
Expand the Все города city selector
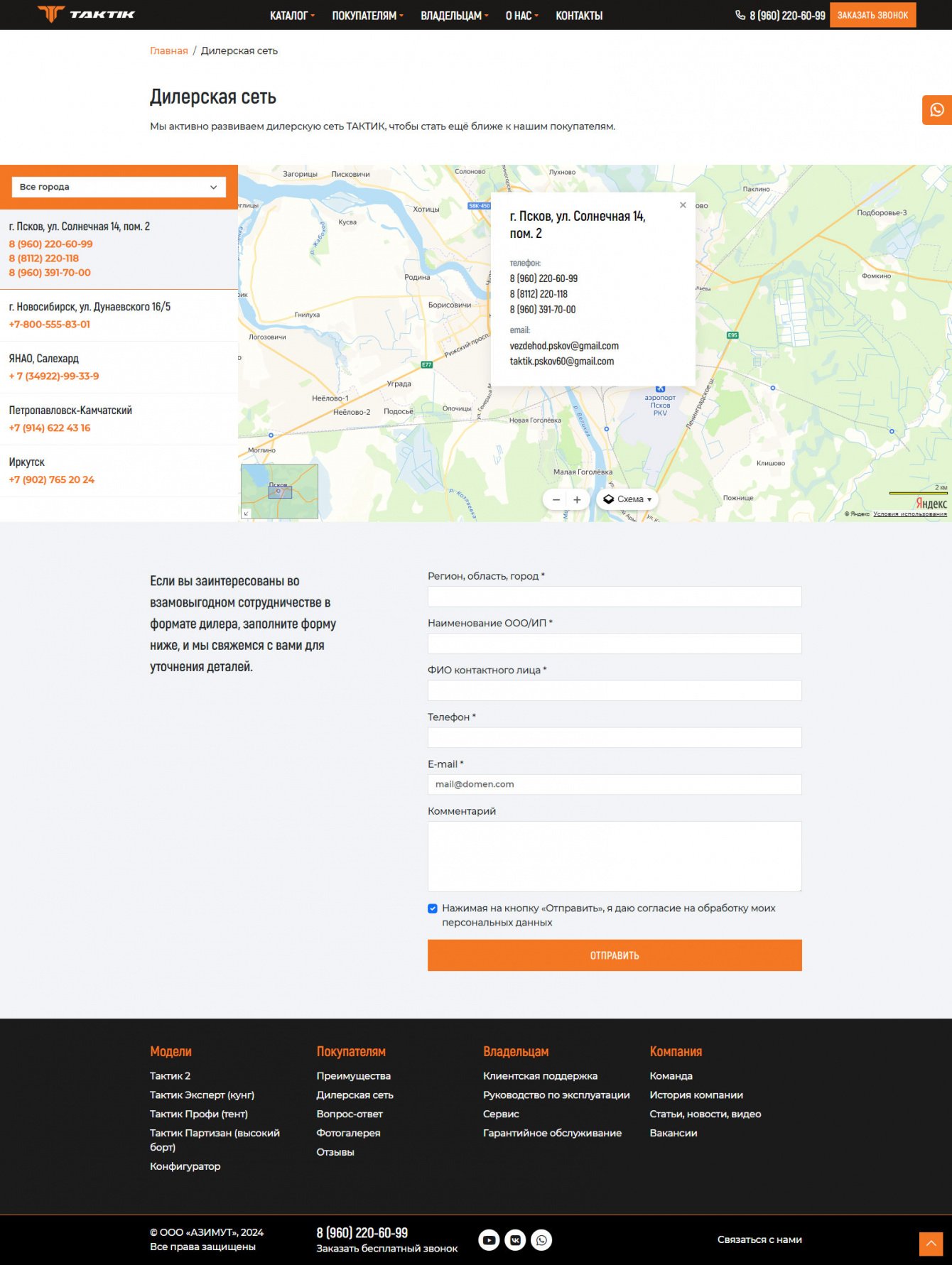coord(119,187)
